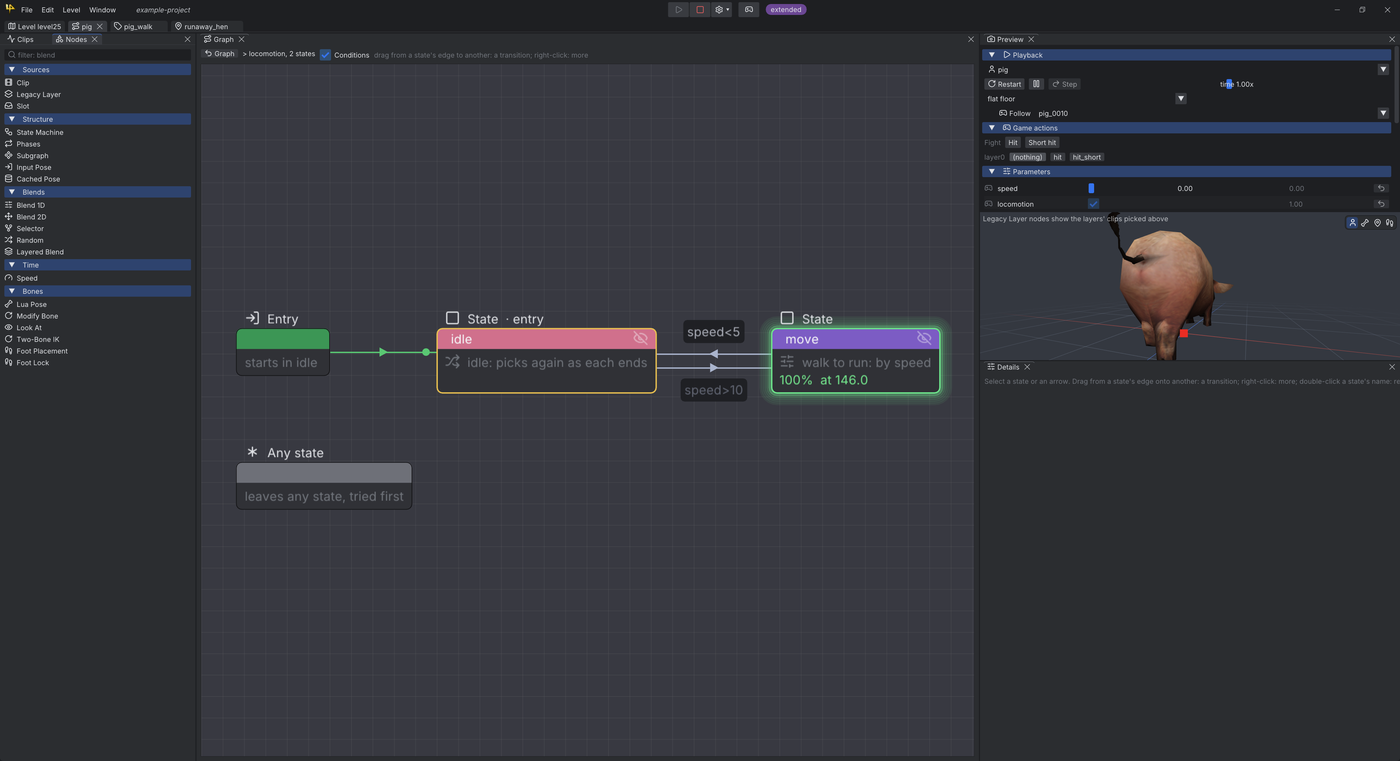Collapse the Sources section
Viewport: 1400px width, 761px height.
pyautogui.click(x=11, y=70)
